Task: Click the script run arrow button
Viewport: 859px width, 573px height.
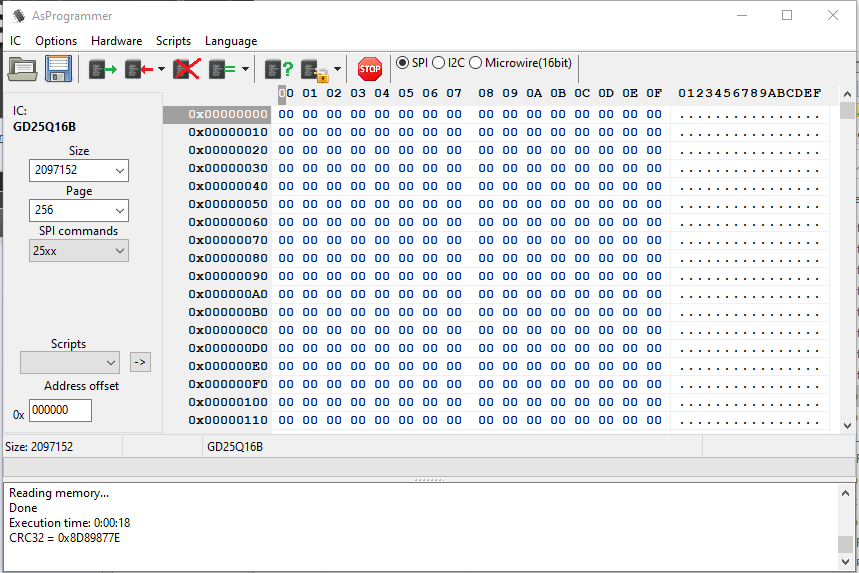Action: click(x=140, y=362)
